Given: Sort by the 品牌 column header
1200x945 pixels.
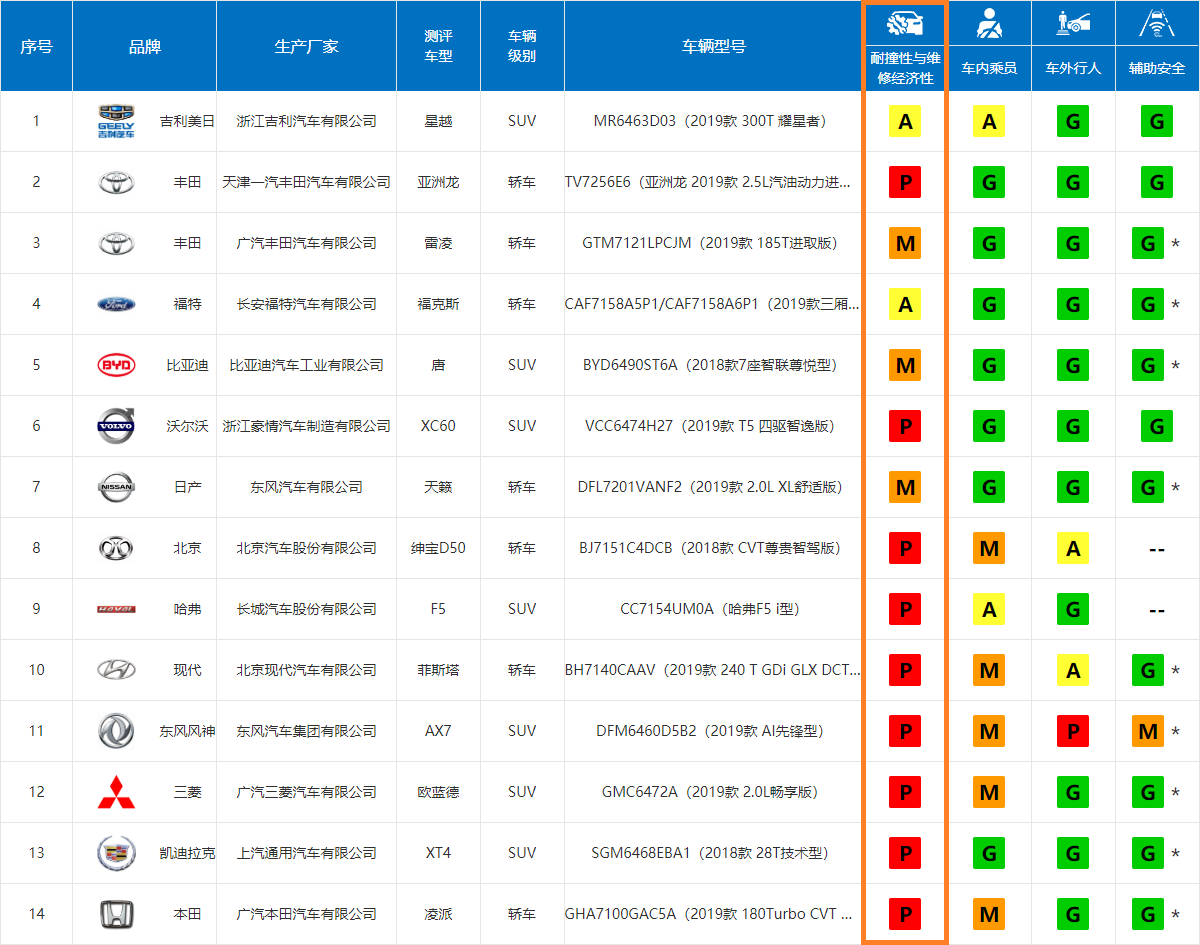Looking at the screenshot, I should point(144,46).
